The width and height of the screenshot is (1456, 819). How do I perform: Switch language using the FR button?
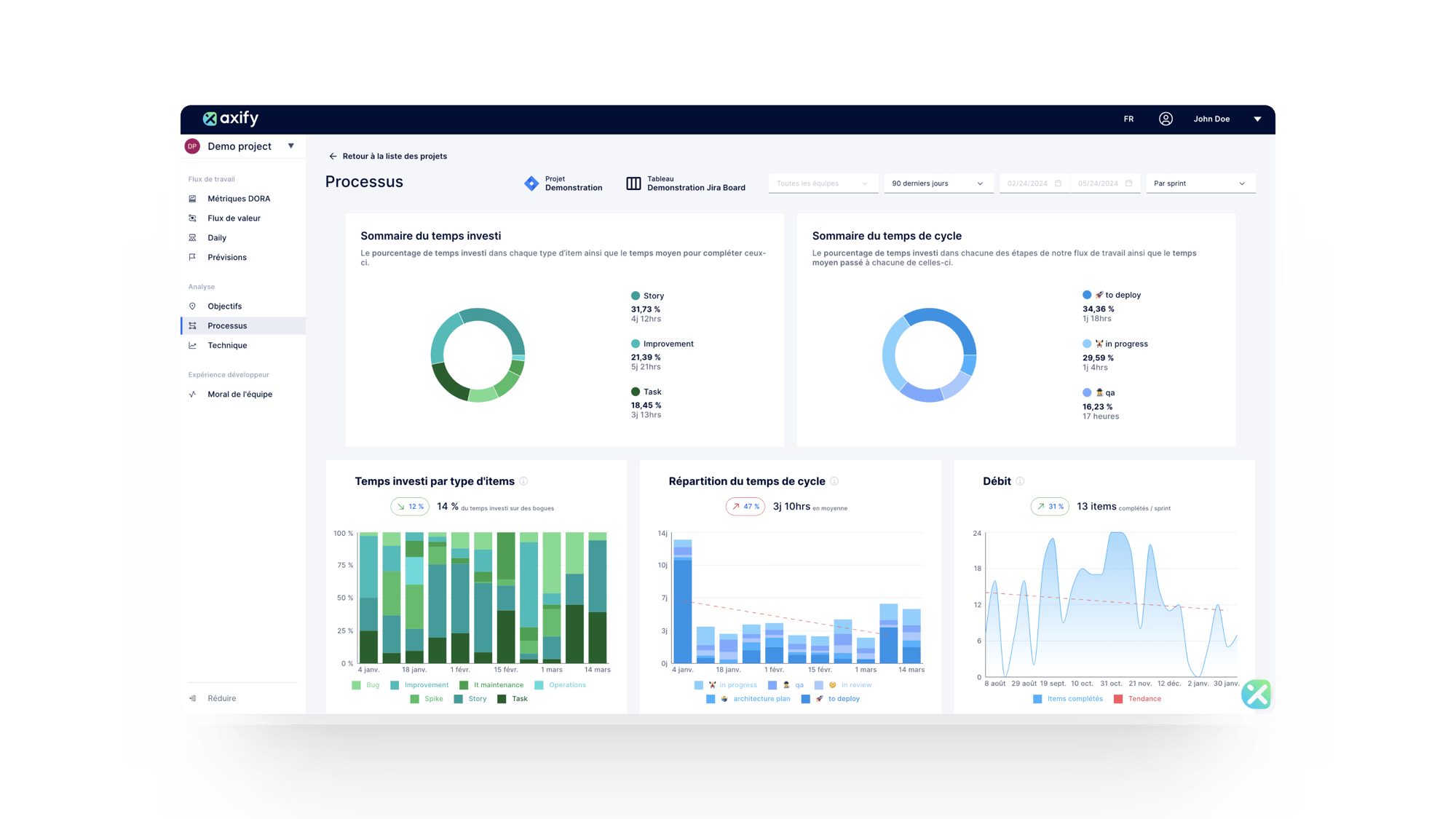tap(1128, 119)
